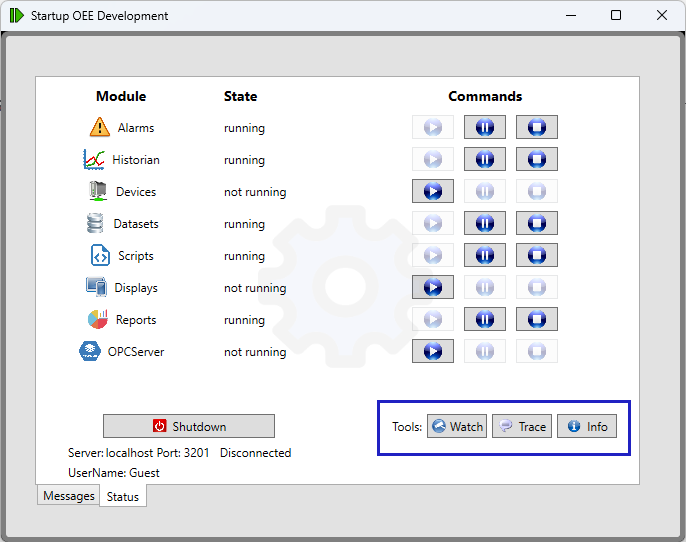The height and width of the screenshot is (542, 686).
Task: Pause the Scripts module
Action: pyautogui.click(x=484, y=255)
